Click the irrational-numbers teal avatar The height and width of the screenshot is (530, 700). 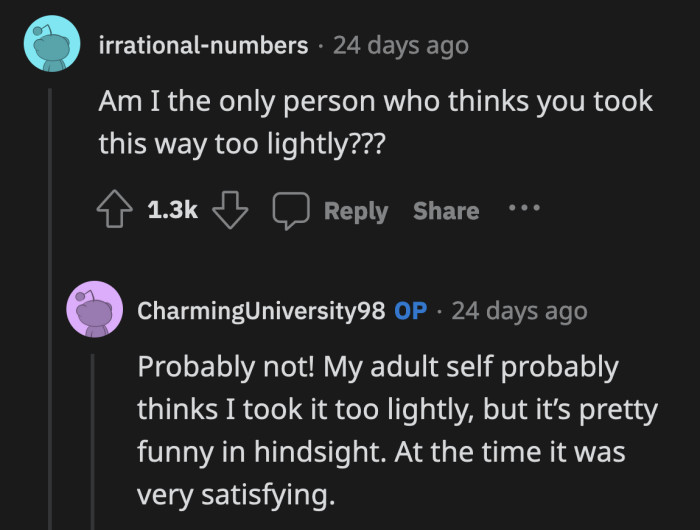pyautogui.click(x=51, y=45)
